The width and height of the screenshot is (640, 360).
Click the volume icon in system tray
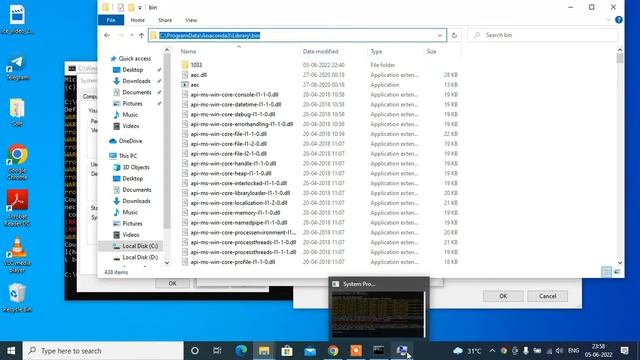tap(559, 351)
